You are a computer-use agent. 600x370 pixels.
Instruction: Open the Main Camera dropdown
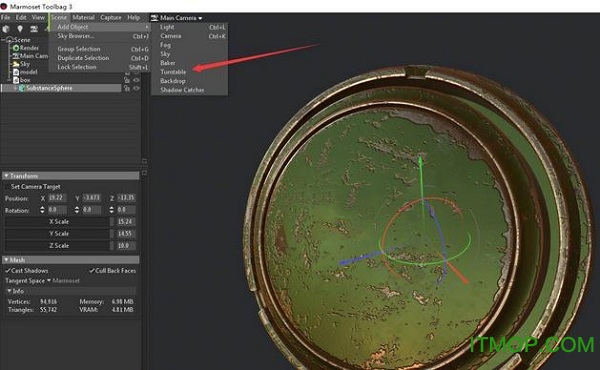click(x=177, y=18)
